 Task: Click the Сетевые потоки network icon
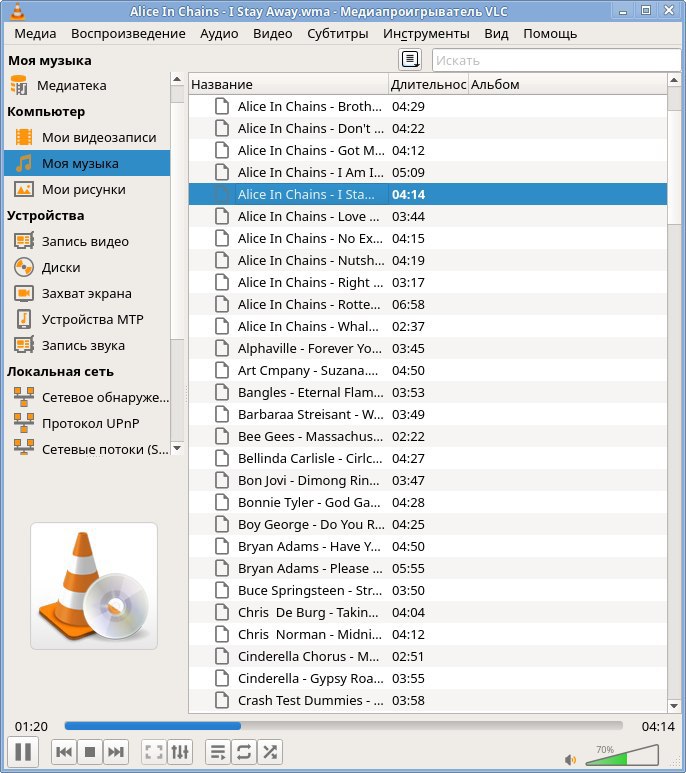click(24, 449)
